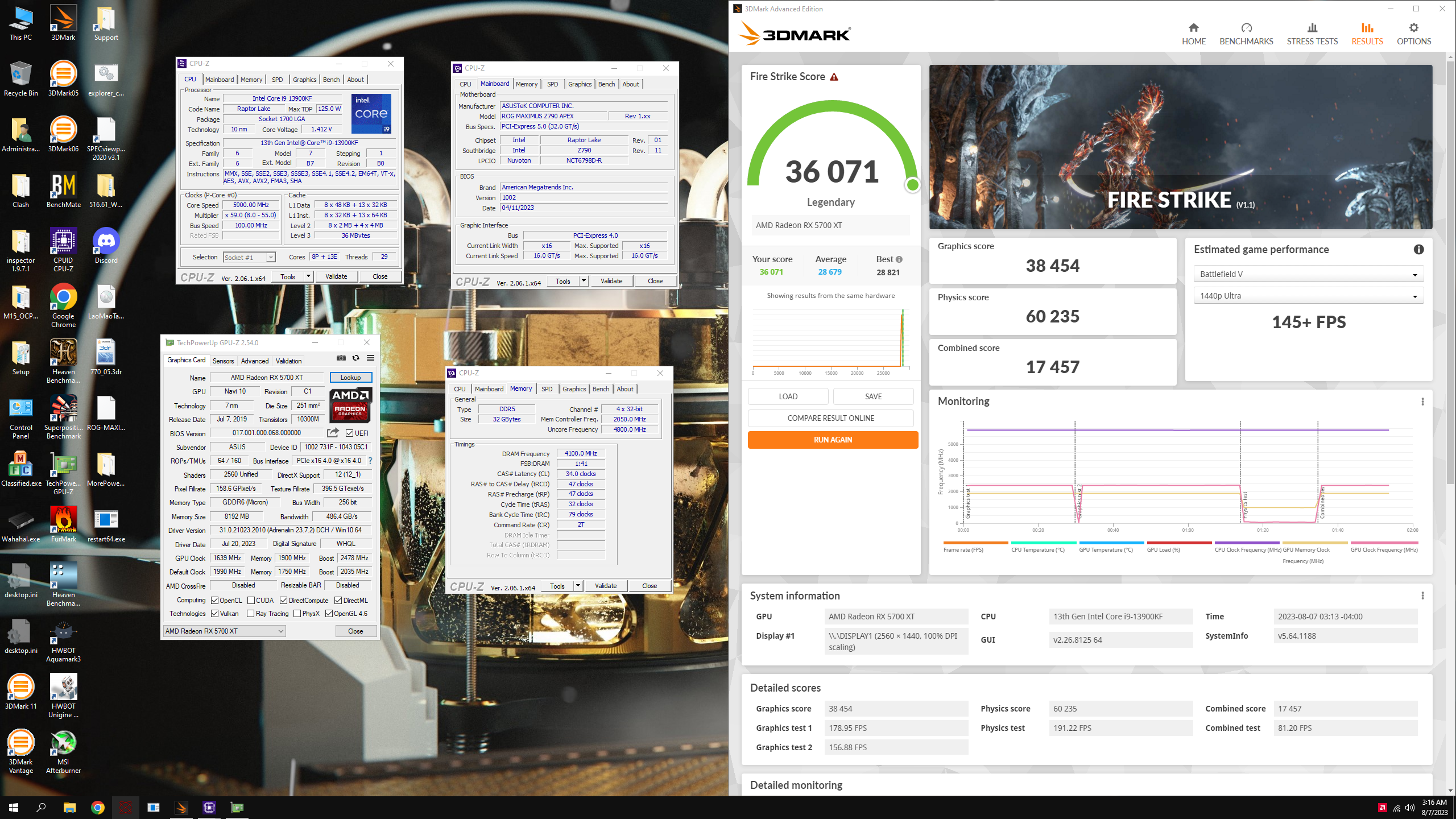
Task: Open the 1440p Ultra resolution dropdown
Action: click(x=1308, y=296)
